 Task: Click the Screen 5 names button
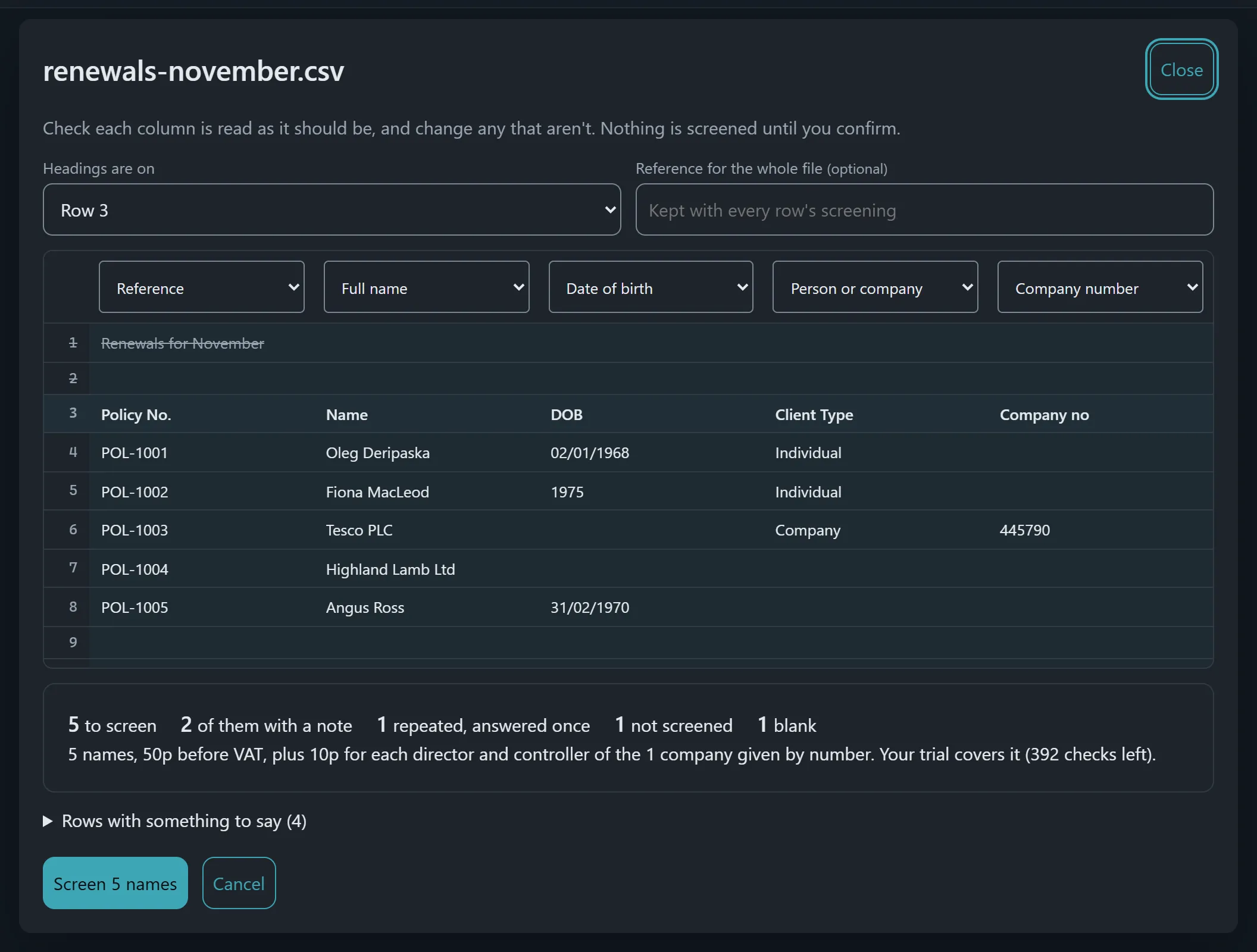point(115,883)
